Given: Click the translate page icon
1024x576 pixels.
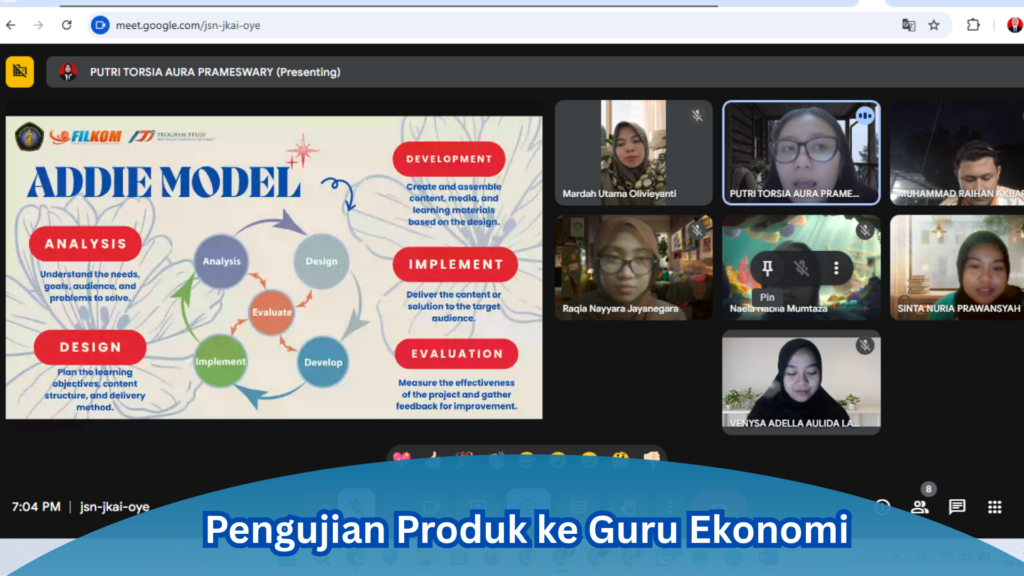Looking at the screenshot, I should click(x=908, y=25).
